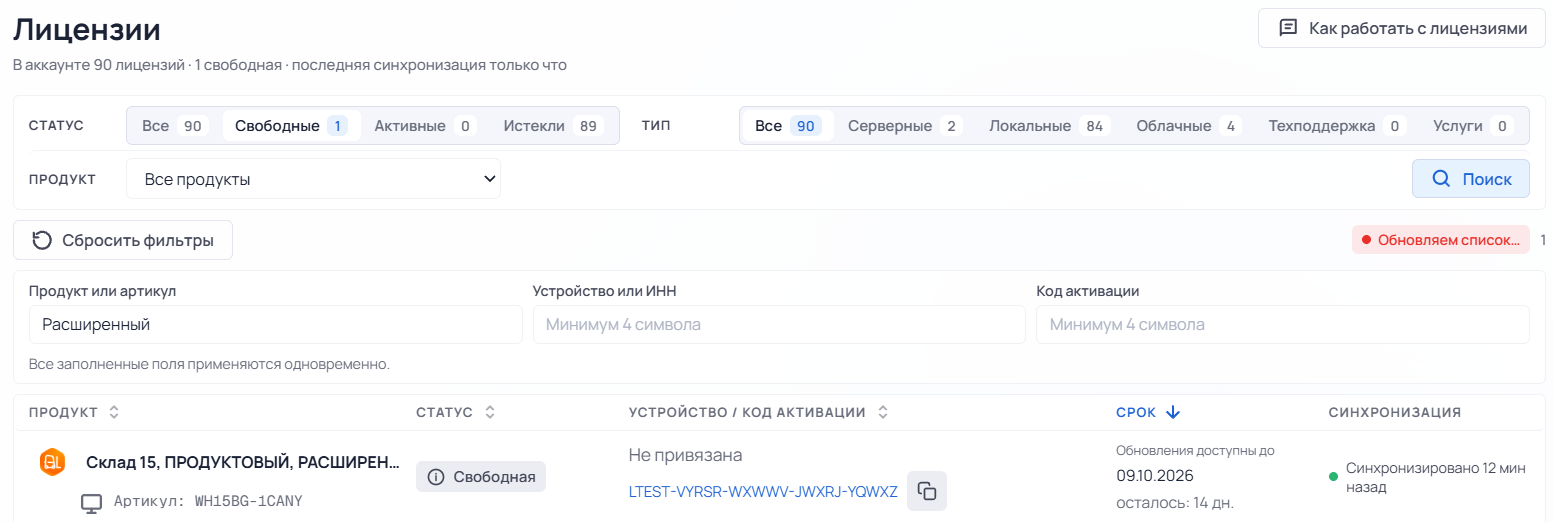Click the Склад 15, ПРОДУКТОВЫЙ product name
Viewport: 1553px width, 522px height.
coord(243,462)
